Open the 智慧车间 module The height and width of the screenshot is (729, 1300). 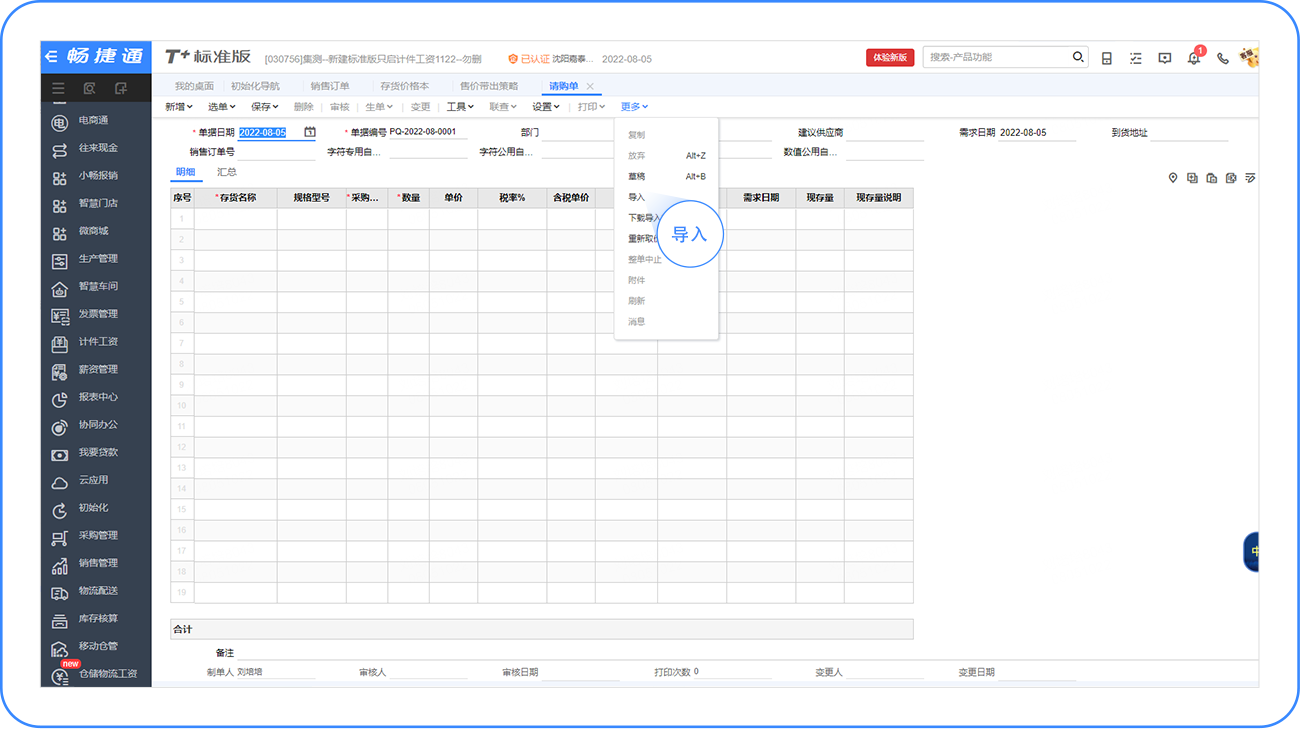[x=96, y=287]
